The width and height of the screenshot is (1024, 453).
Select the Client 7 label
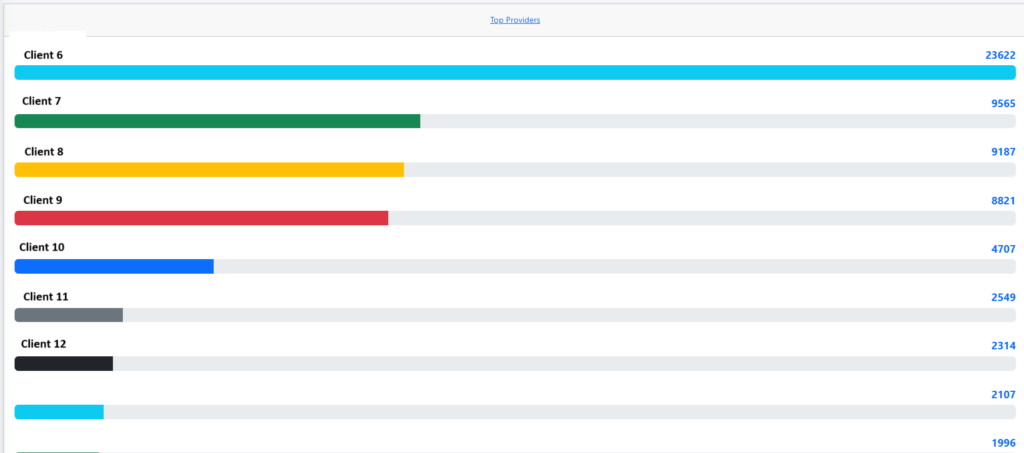pos(42,101)
